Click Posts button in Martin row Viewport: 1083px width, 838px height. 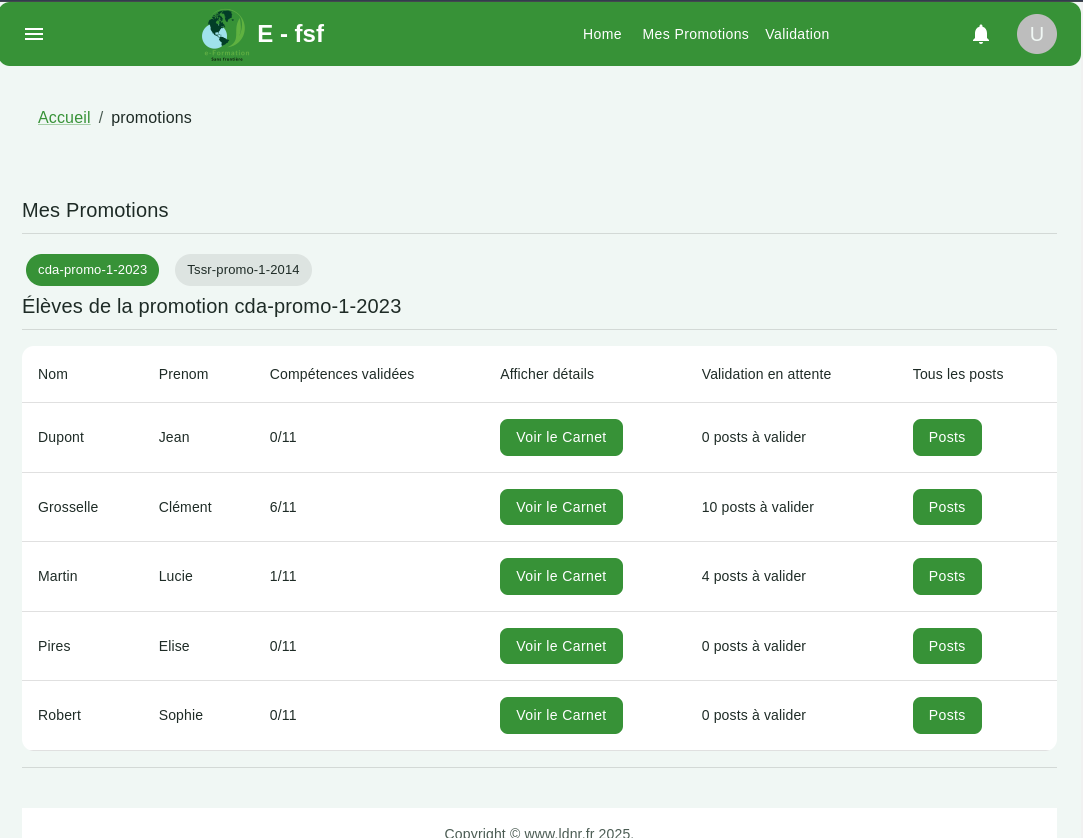coord(946,576)
